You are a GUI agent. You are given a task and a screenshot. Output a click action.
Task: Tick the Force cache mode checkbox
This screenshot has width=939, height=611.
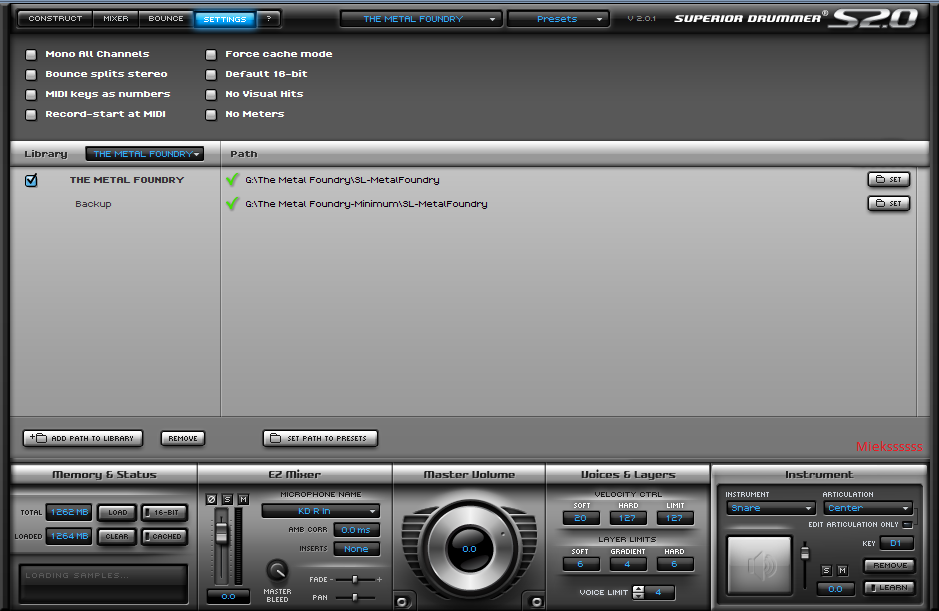(211, 55)
